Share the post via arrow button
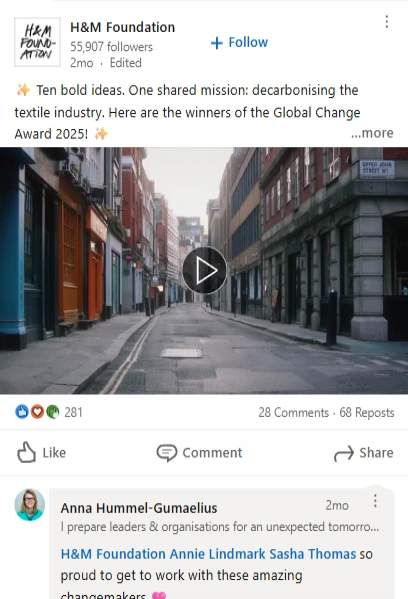 (x=363, y=453)
